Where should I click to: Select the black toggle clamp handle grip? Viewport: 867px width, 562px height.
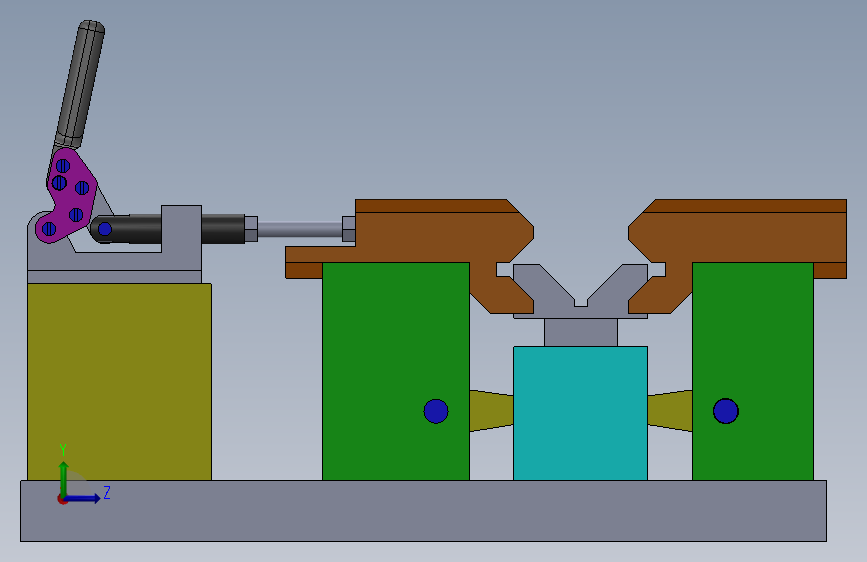pos(81,84)
